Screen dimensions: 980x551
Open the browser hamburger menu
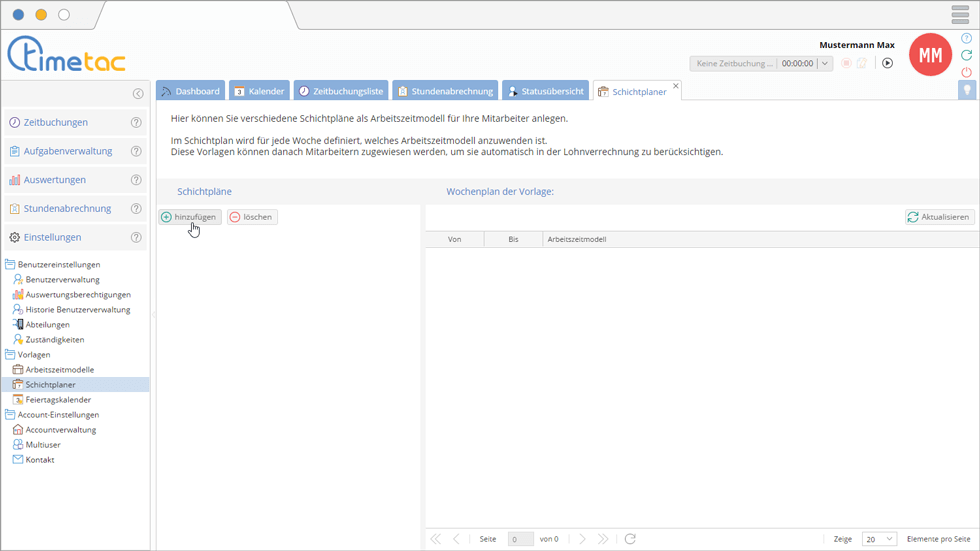coord(960,14)
